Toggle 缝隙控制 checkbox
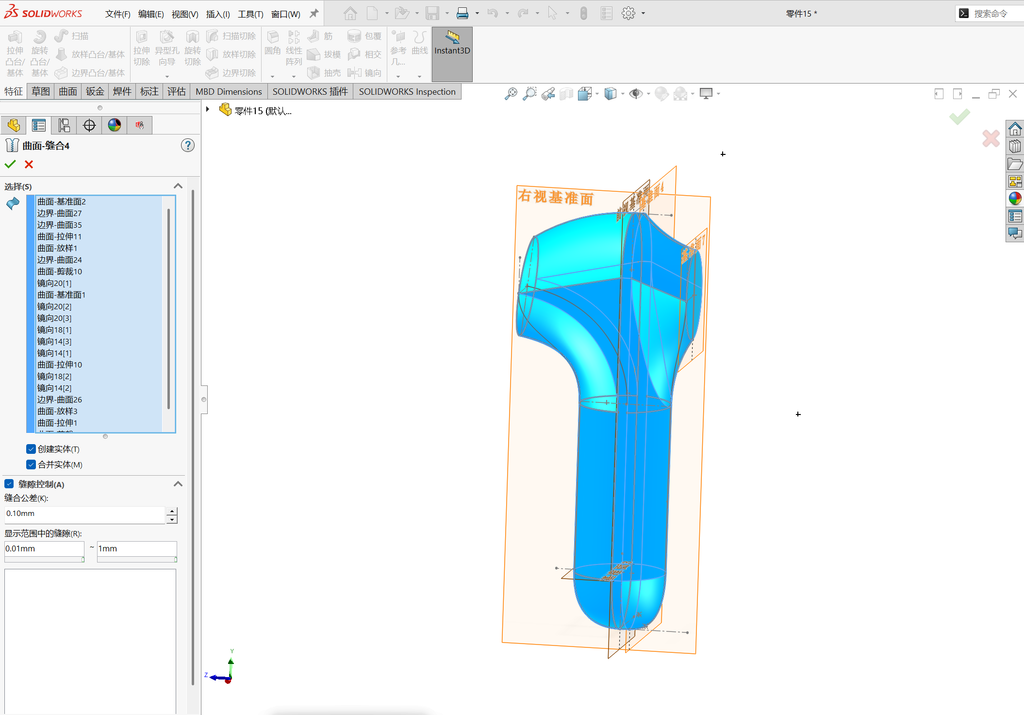 (x=9, y=484)
